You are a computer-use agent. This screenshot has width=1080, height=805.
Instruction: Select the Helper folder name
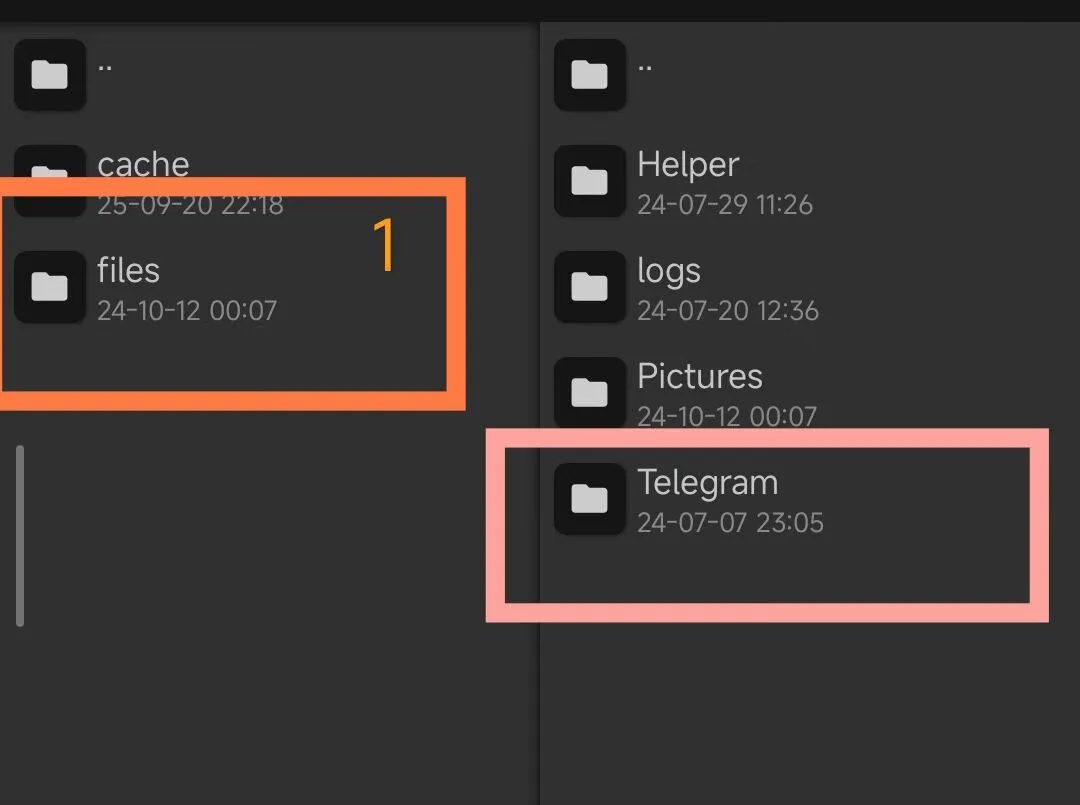[x=688, y=165]
